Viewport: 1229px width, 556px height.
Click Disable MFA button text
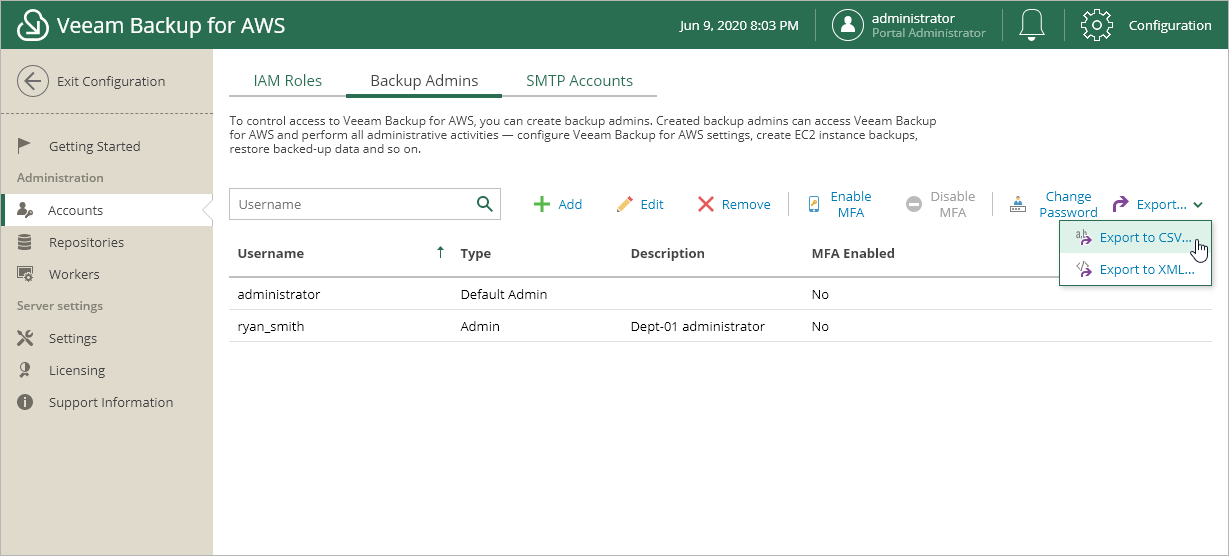953,204
